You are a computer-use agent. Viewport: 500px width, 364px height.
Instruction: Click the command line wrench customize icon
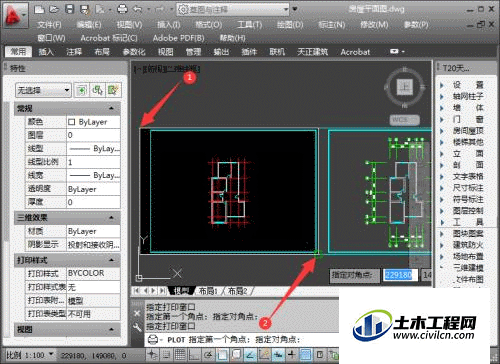click(x=137, y=327)
